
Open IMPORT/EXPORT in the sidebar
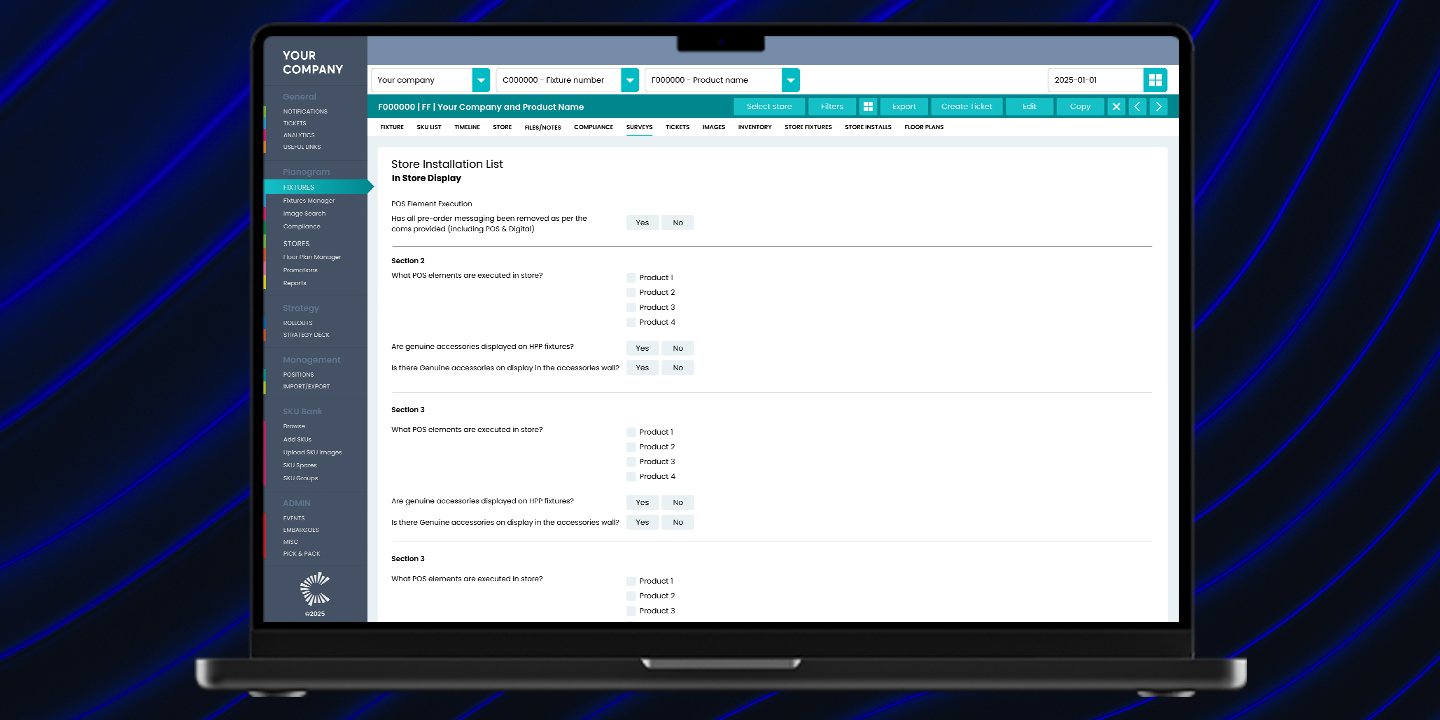[306, 386]
